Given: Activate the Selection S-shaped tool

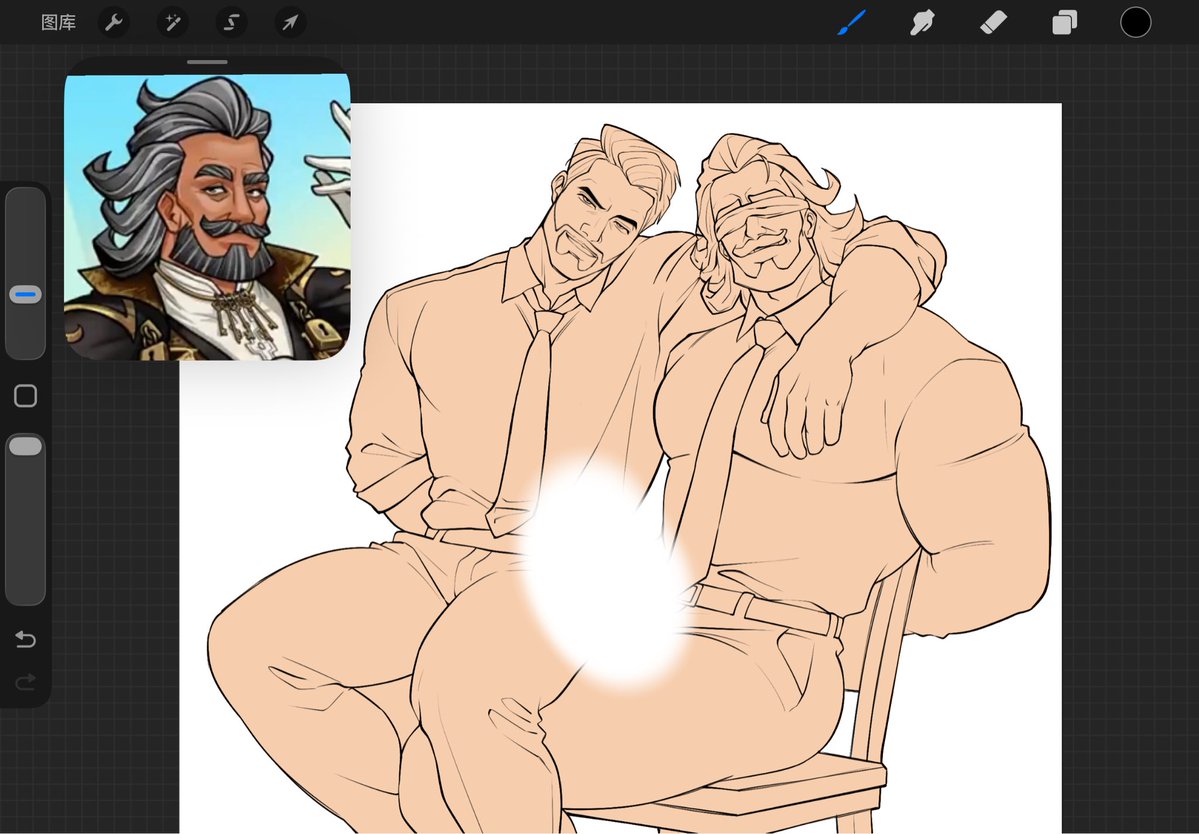Looking at the screenshot, I should click(231, 23).
